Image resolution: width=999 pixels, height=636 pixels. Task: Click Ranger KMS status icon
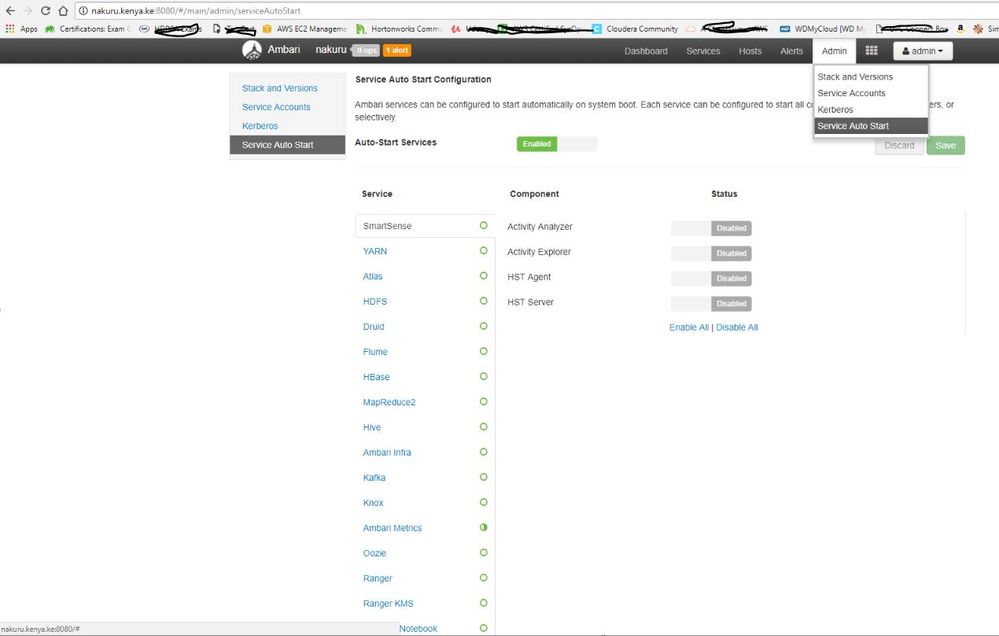coord(484,603)
